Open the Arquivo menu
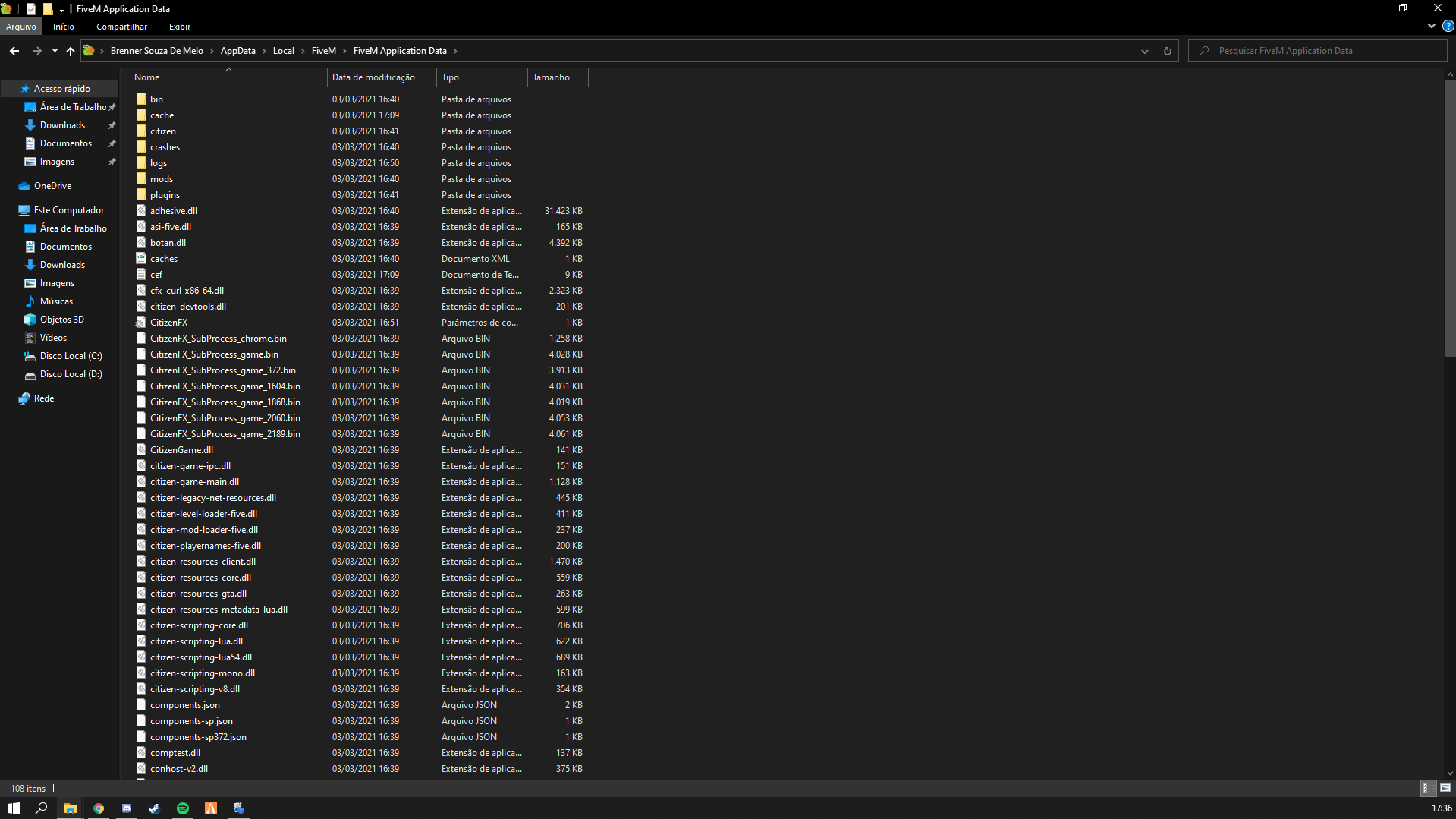 pyautogui.click(x=21, y=27)
